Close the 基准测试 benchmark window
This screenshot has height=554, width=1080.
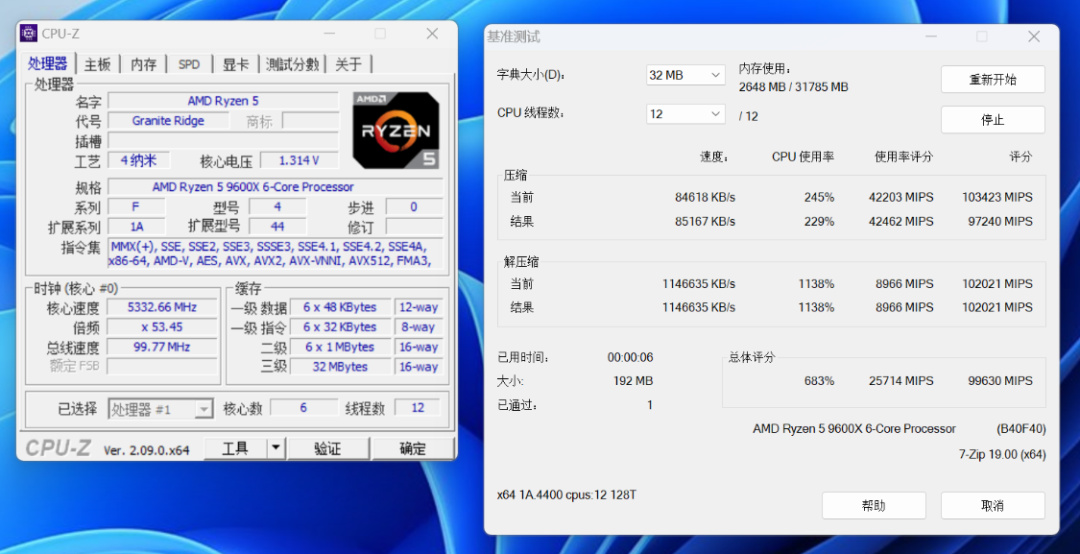(x=1033, y=37)
